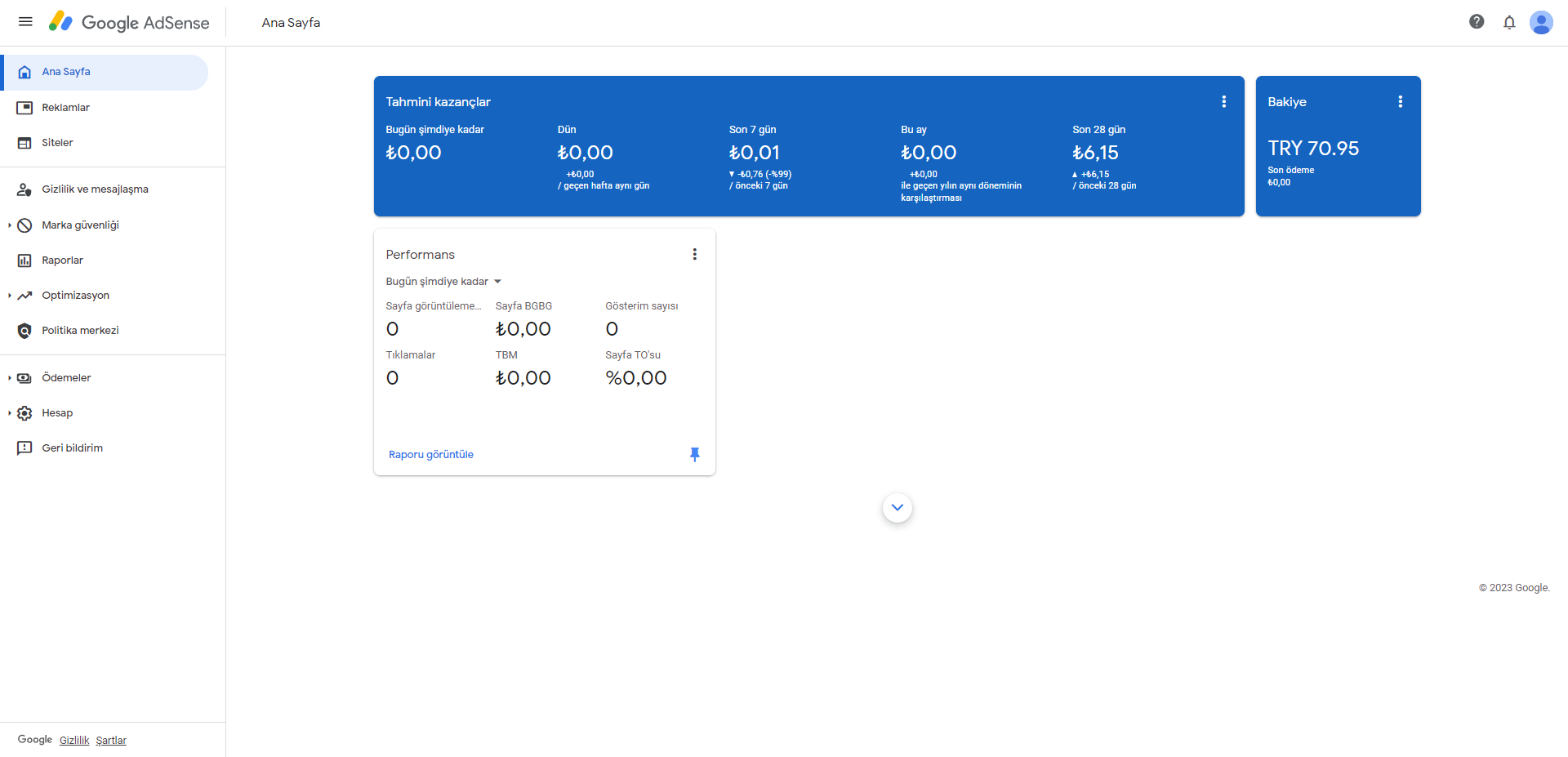Click the Sayfa BGBG metric label

tap(523, 306)
